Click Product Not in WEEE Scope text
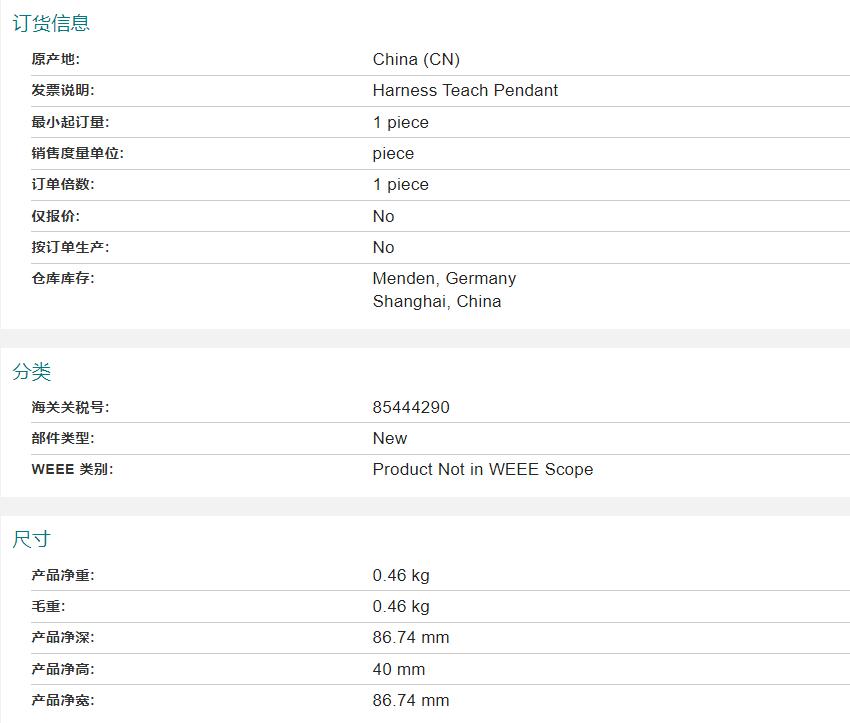The height and width of the screenshot is (723, 850). (x=482, y=469)
